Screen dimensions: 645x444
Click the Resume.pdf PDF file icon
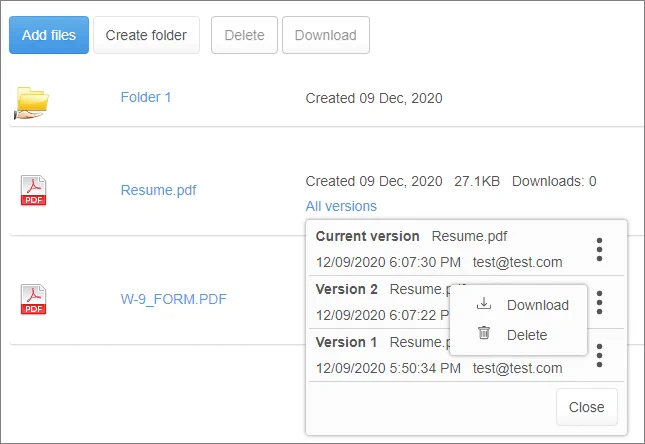click(33, 190)
